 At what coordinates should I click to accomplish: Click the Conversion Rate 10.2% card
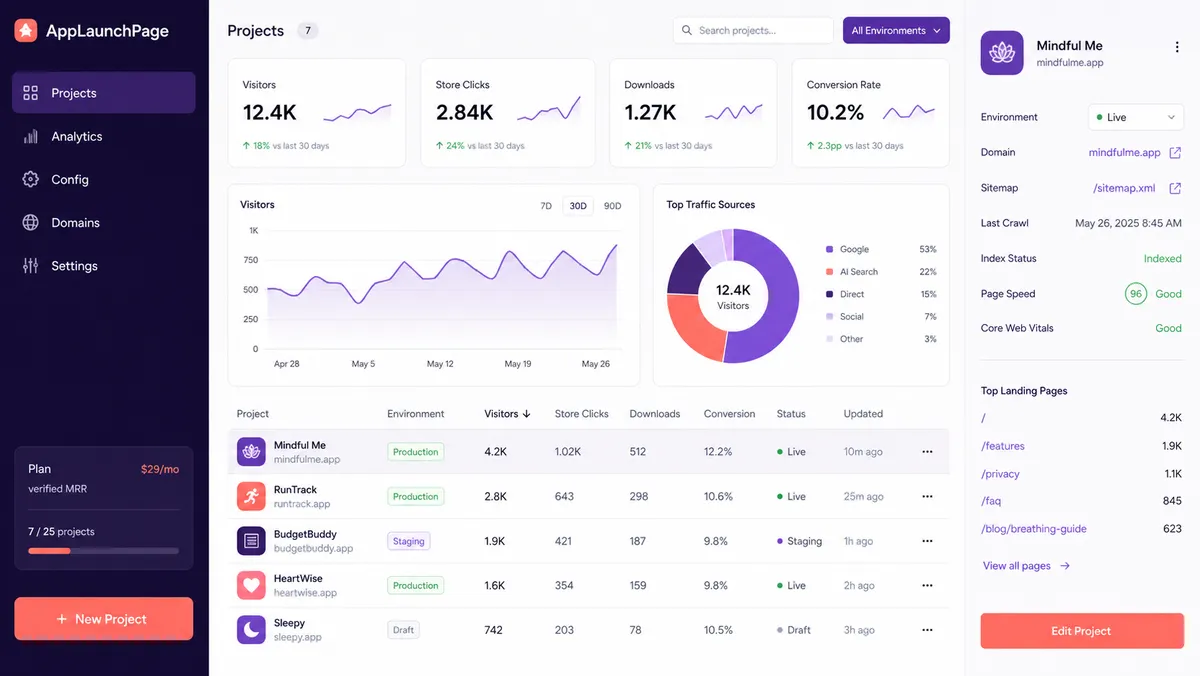[x=870, y=113]
